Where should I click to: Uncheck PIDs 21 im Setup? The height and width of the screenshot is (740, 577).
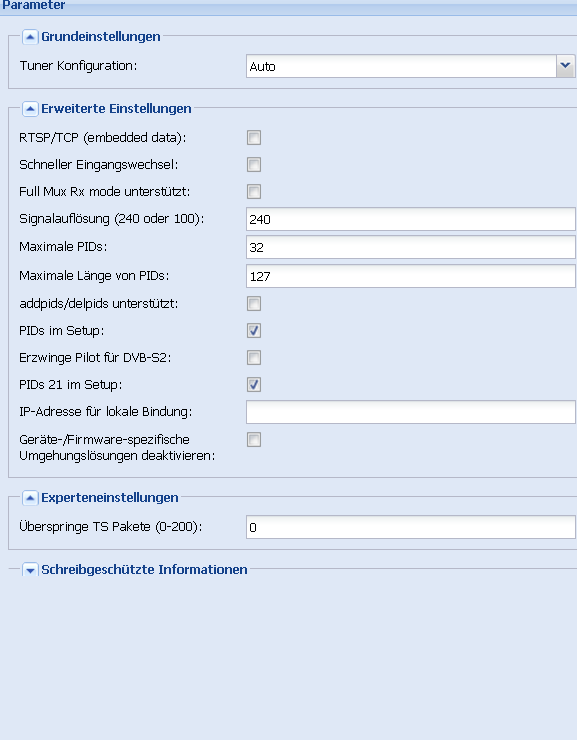254,384
